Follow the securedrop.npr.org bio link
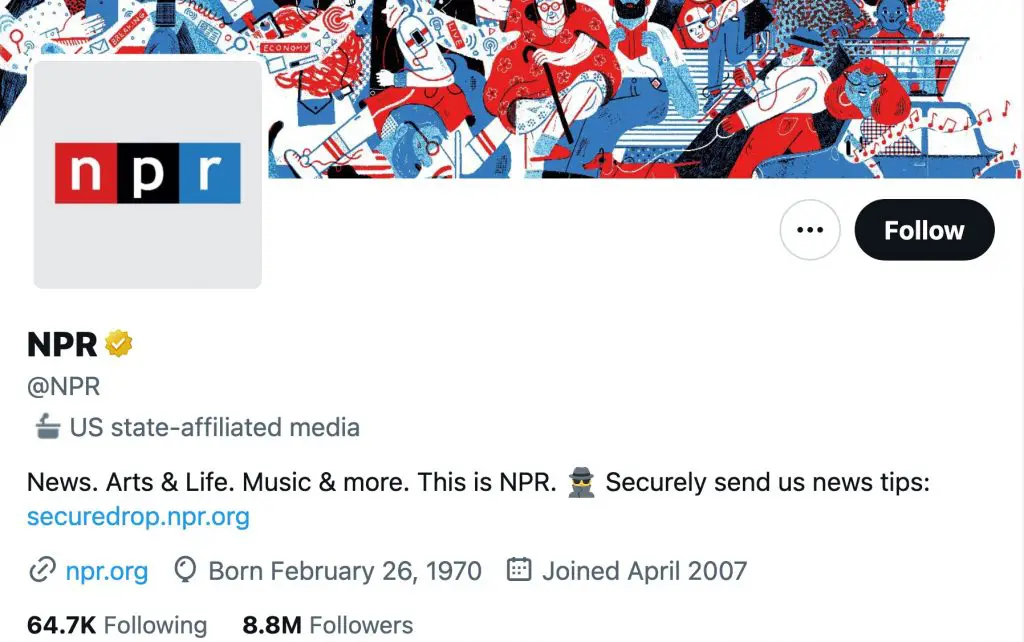Image resolution: width=1024 pixels, height=642 pixels. click(138, 517)
